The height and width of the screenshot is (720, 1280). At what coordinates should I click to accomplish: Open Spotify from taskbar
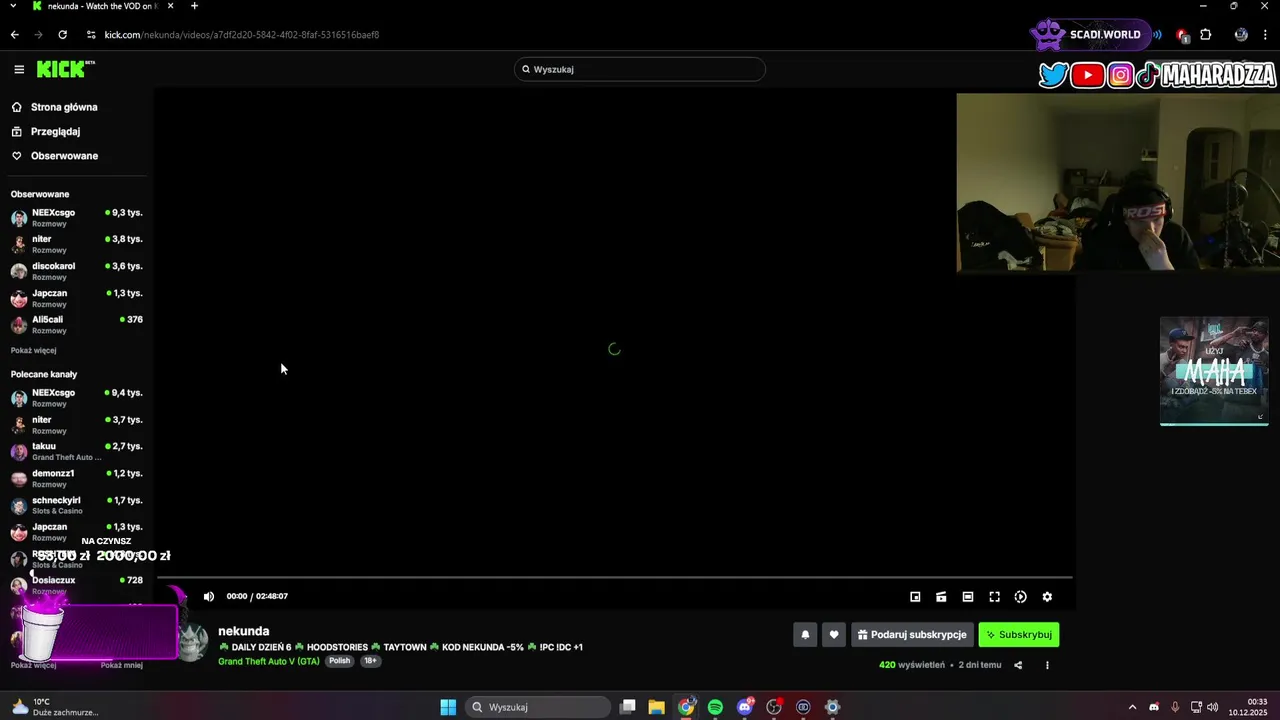click(715, 707)
